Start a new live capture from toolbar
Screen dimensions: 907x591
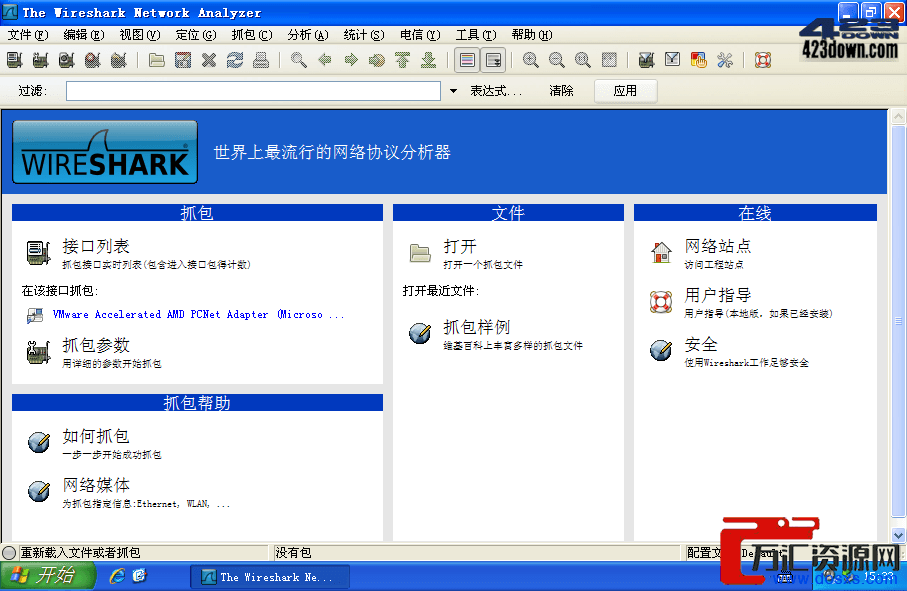tap(67, 60)
